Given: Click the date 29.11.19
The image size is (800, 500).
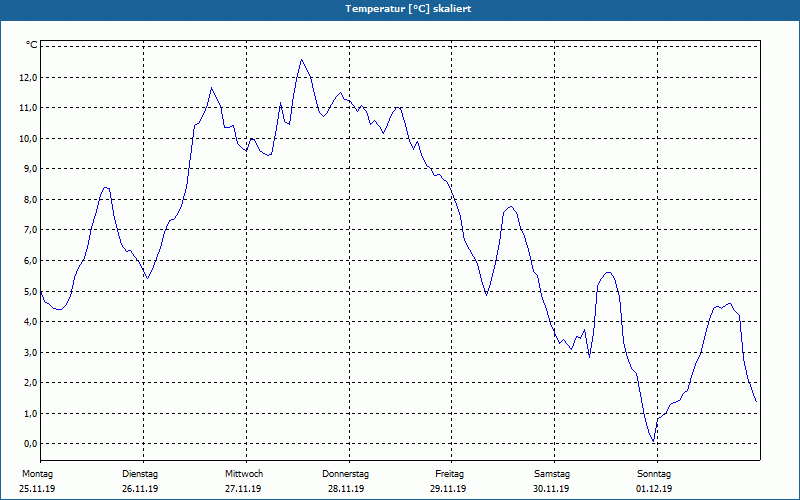Looking at the screenshot, I should click(448, 489).
